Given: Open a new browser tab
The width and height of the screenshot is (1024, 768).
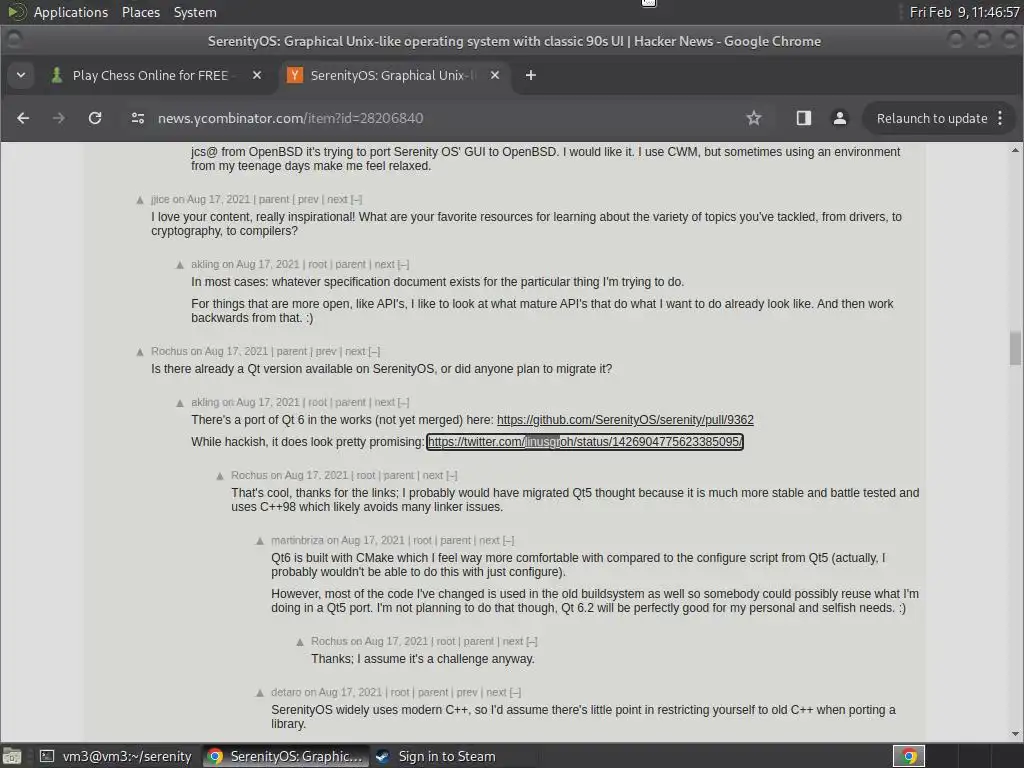Looking at the screenshot, I should coord(530,75).
